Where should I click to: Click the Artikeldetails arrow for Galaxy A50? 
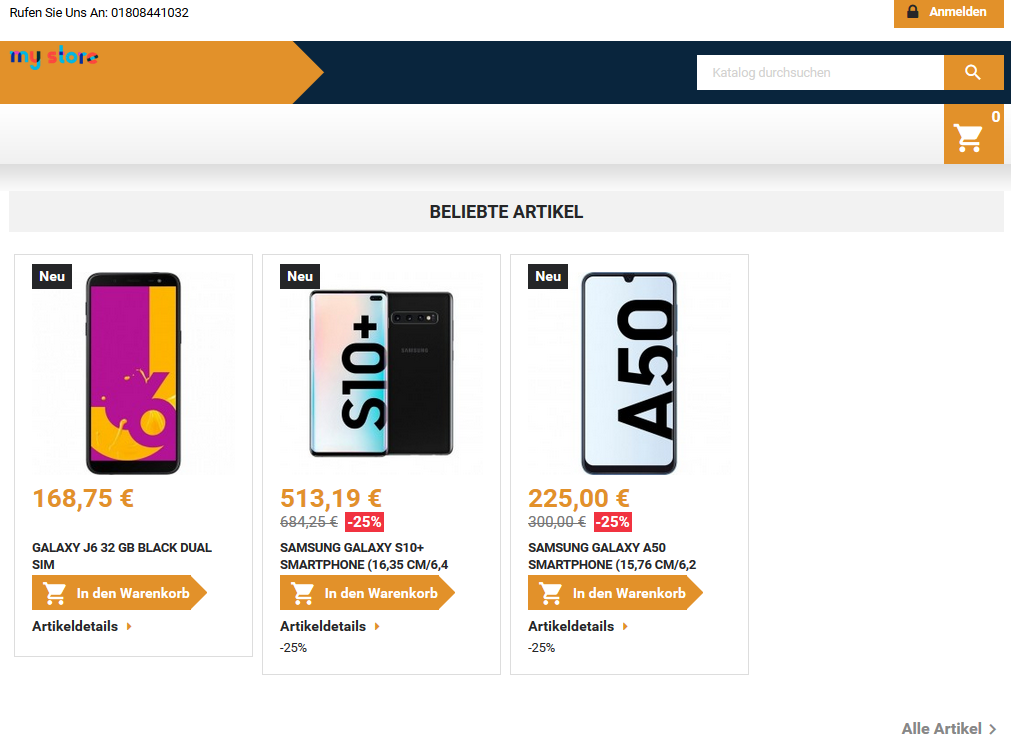pyautogui.click(x=625, y=627)
